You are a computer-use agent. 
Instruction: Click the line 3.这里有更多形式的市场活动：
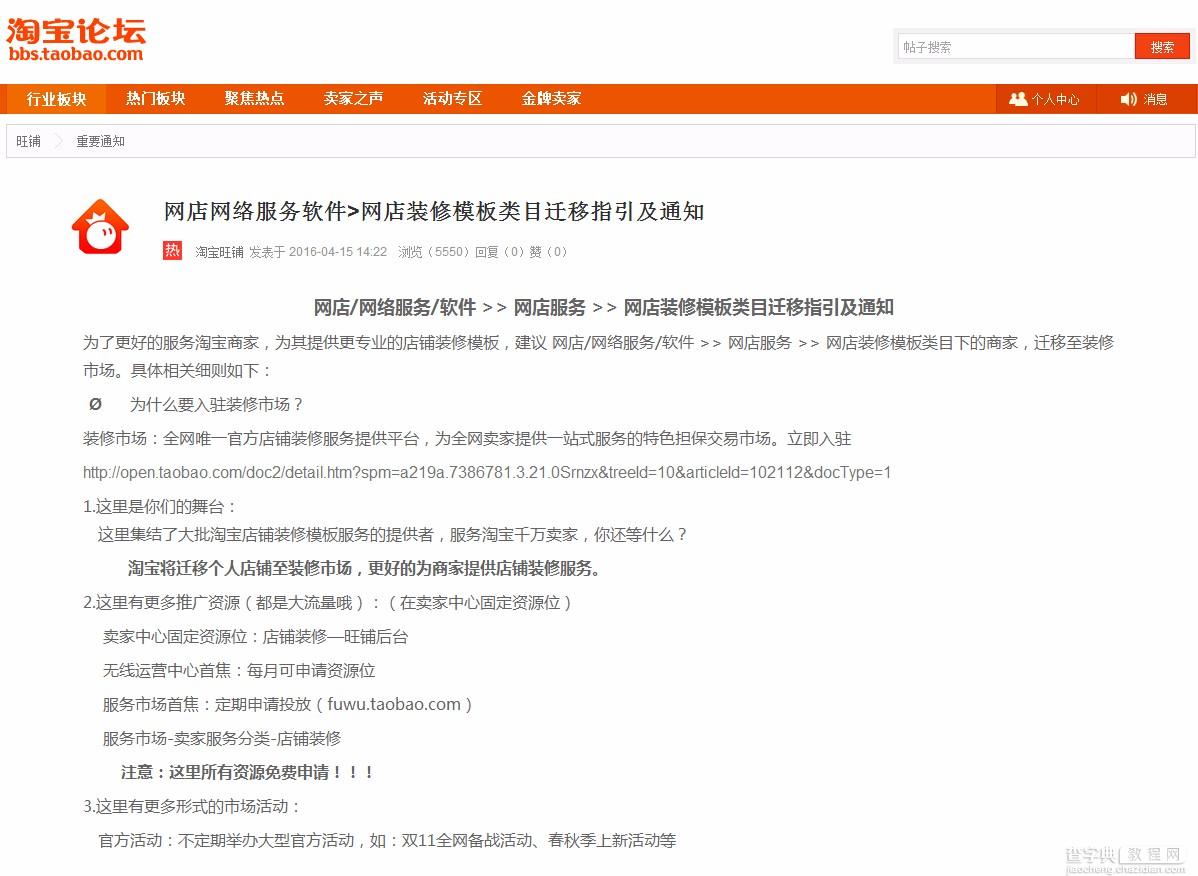point(191,807)
